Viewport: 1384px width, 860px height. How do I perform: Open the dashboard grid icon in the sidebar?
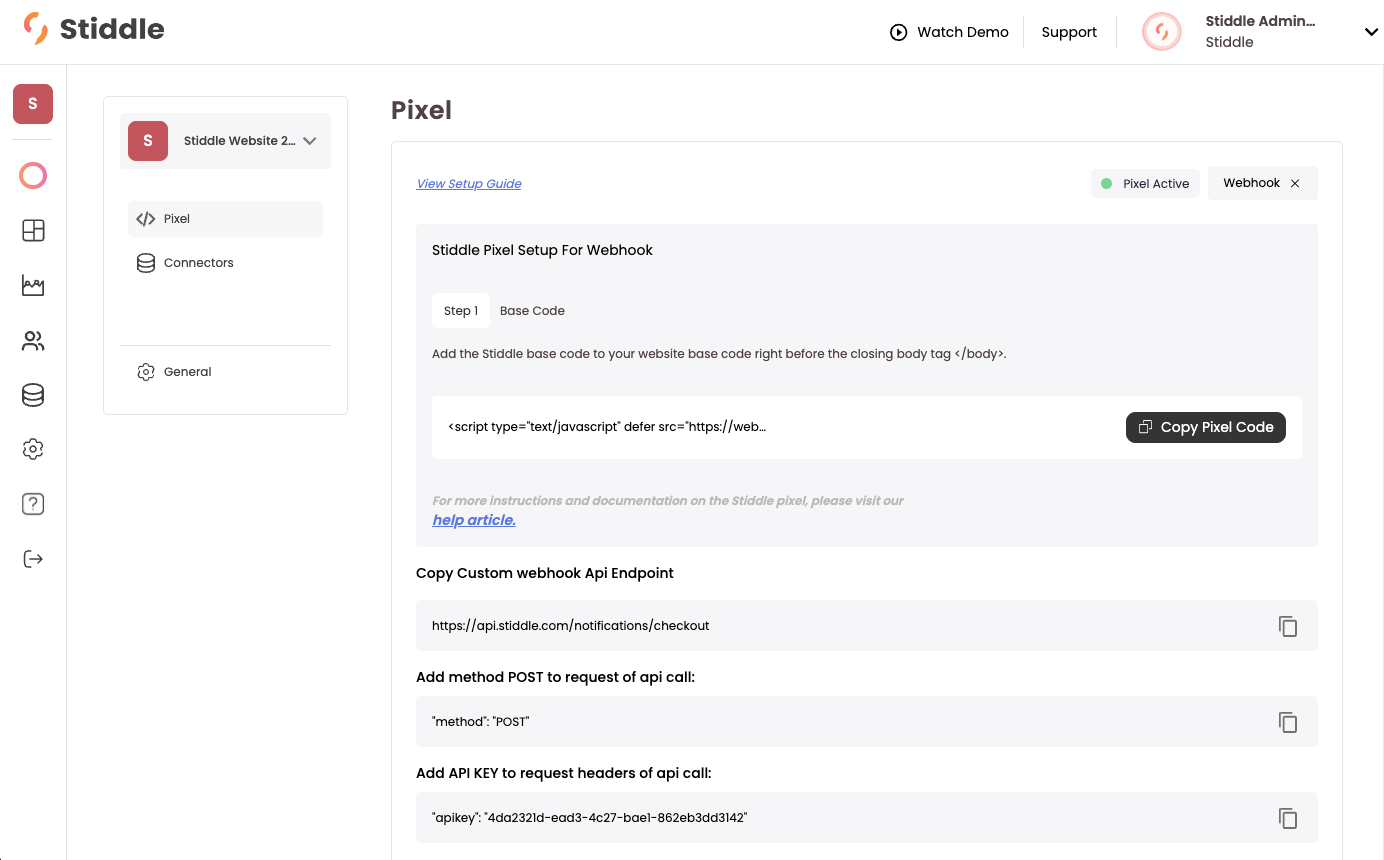[33, 231]
